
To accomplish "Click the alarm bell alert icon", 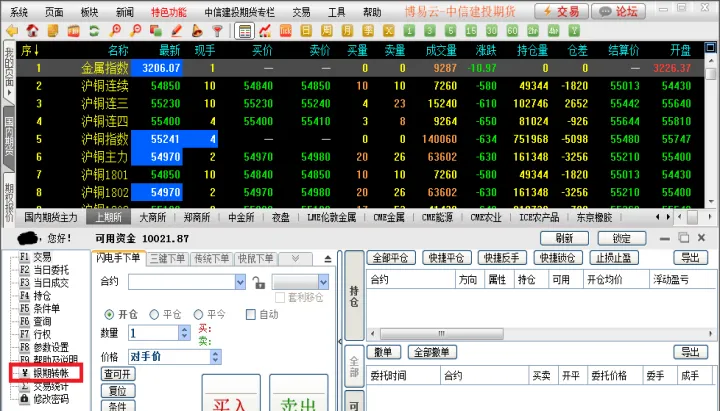I will click(x=197, y=31).
